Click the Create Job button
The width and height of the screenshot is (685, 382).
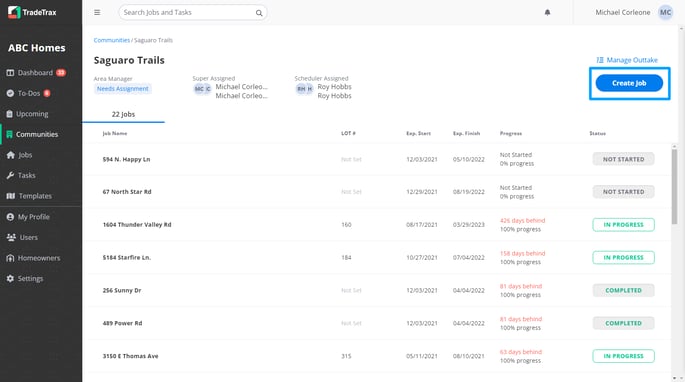pyautogui.click(x=629, y=83)
